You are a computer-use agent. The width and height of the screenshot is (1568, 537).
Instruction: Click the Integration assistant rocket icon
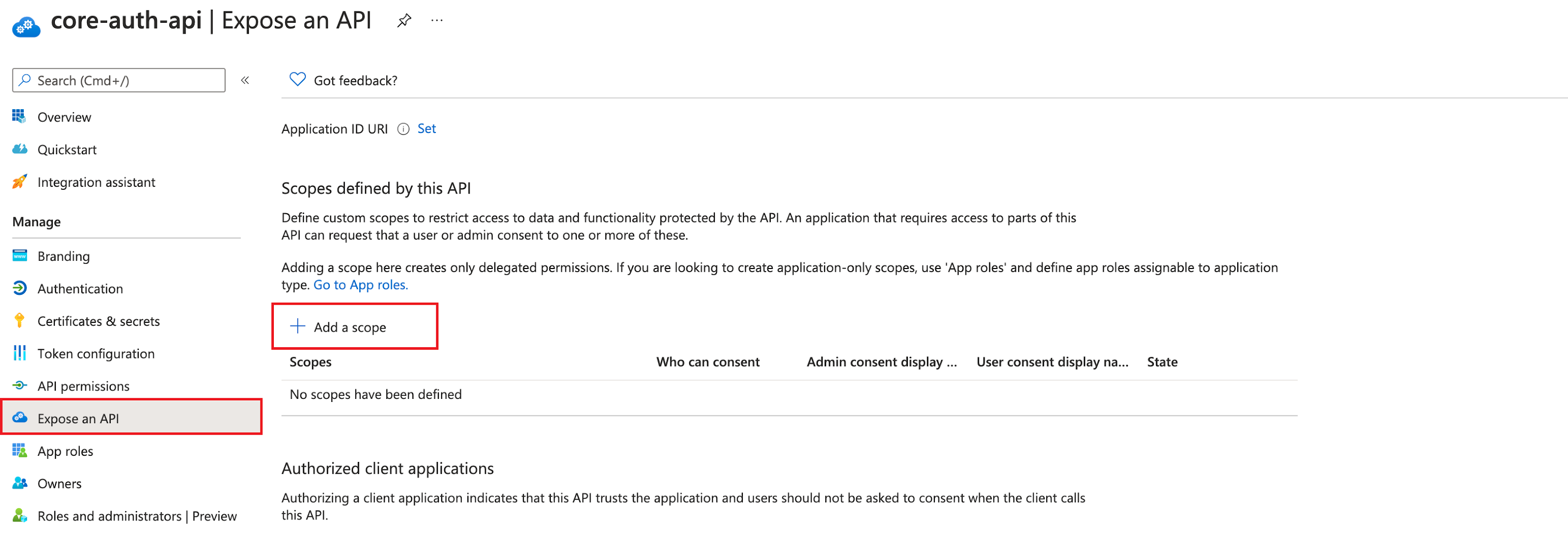20,182
